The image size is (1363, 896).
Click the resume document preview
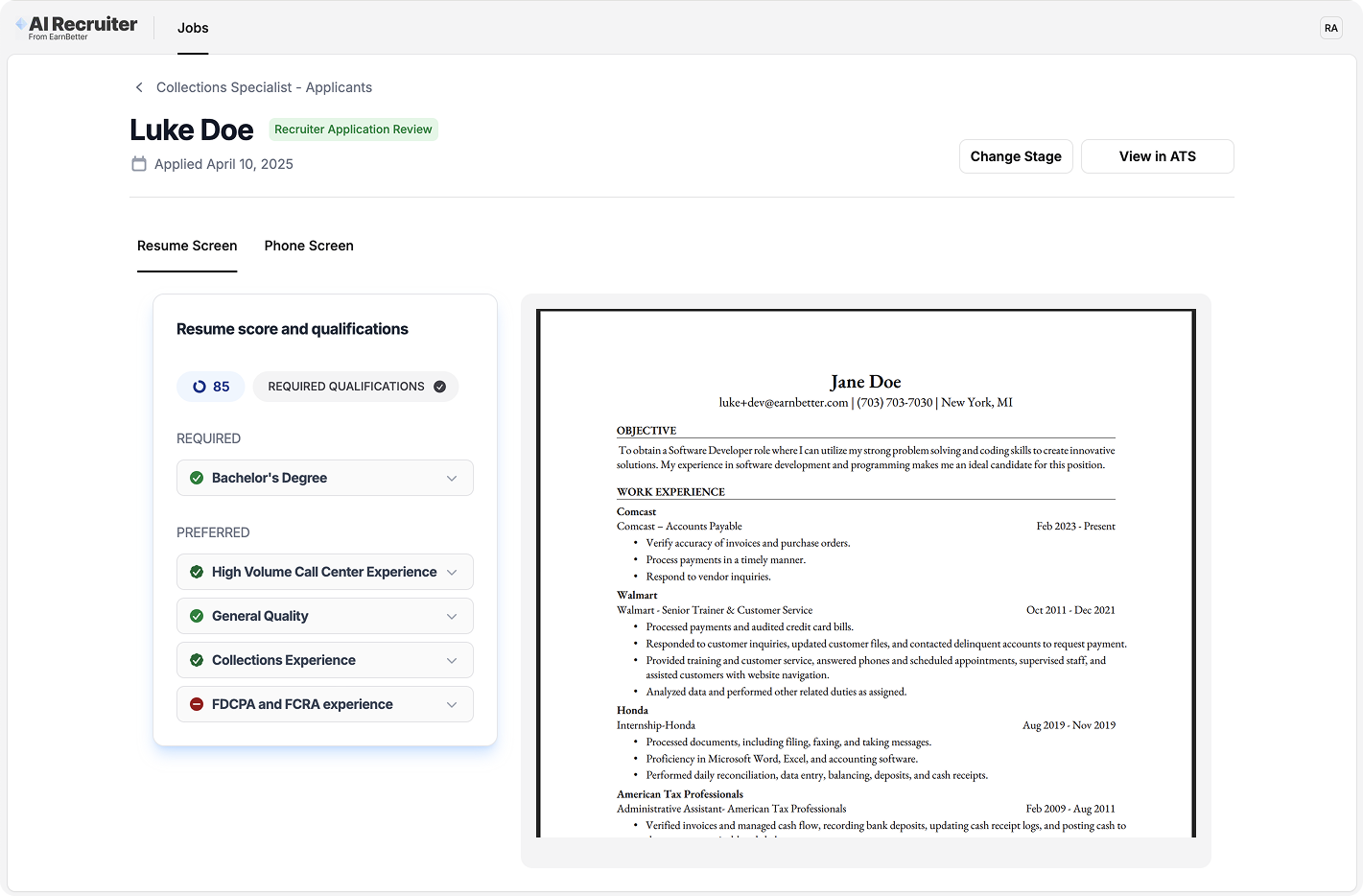[866, 574]
